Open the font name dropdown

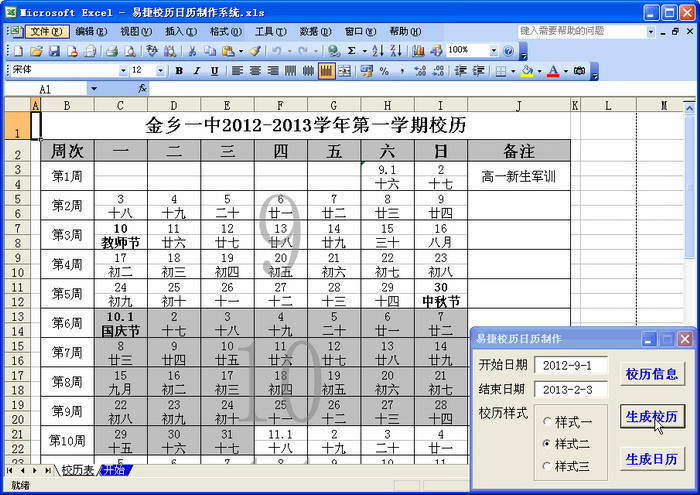[x=123, y=71]
